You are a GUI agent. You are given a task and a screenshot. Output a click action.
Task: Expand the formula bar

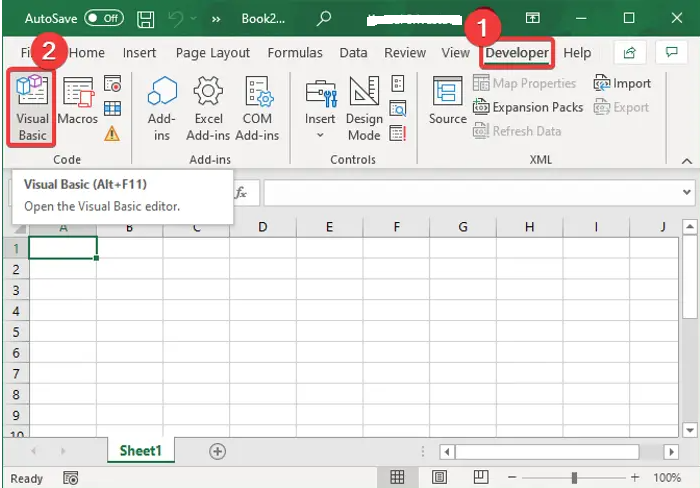pyautogui.click(x=686, y=191)
